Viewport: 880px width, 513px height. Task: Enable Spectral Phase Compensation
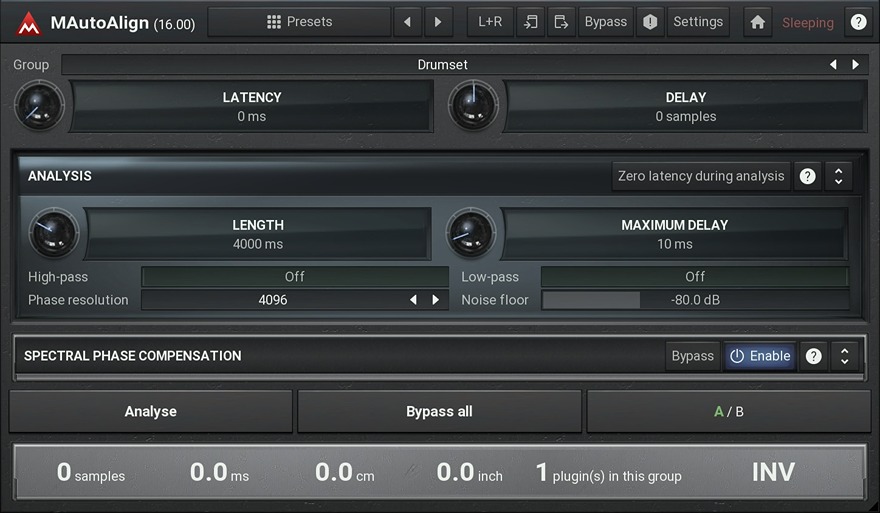tap(760, 356)
